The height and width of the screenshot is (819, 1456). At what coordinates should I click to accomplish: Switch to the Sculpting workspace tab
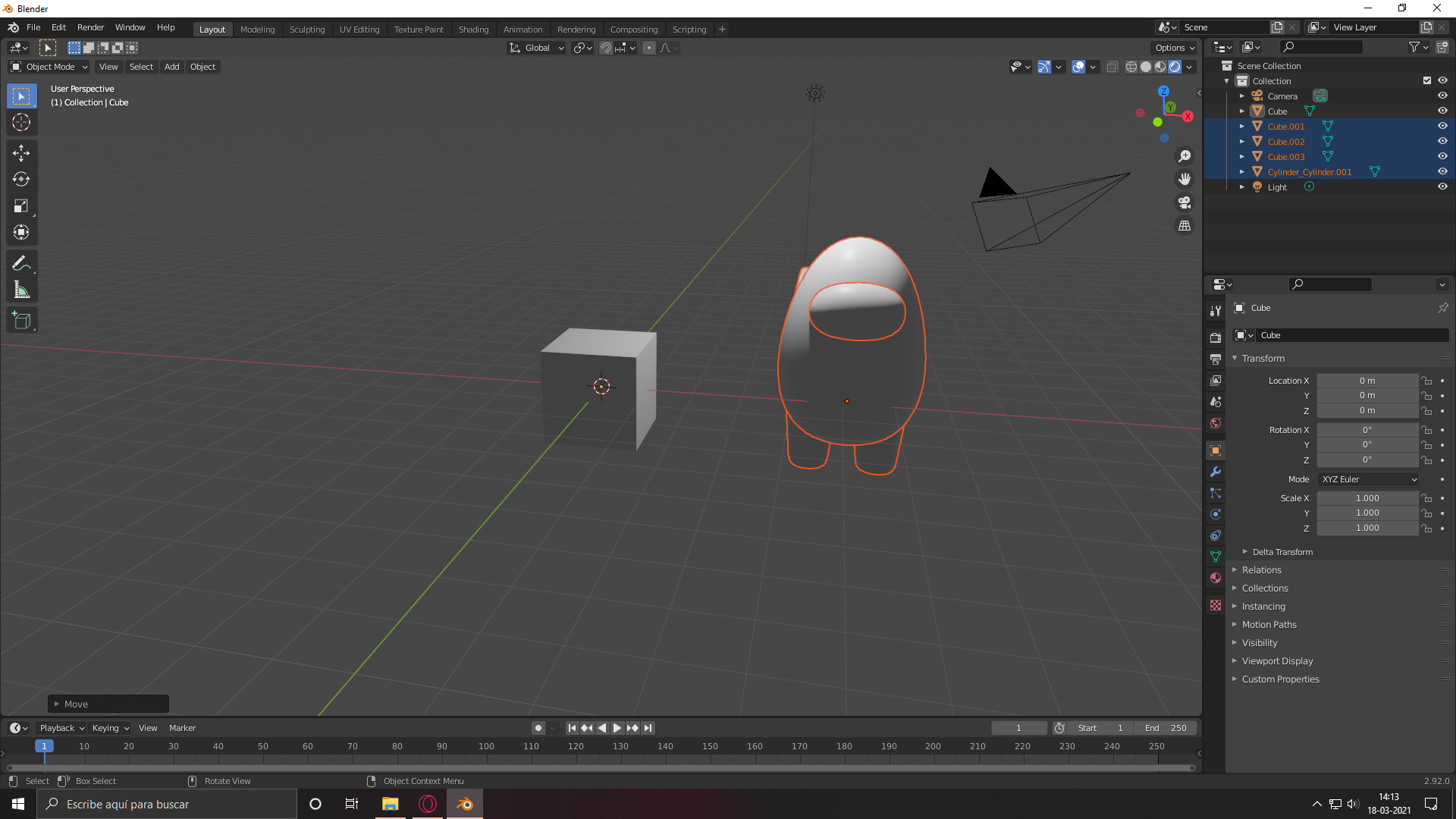306,29
